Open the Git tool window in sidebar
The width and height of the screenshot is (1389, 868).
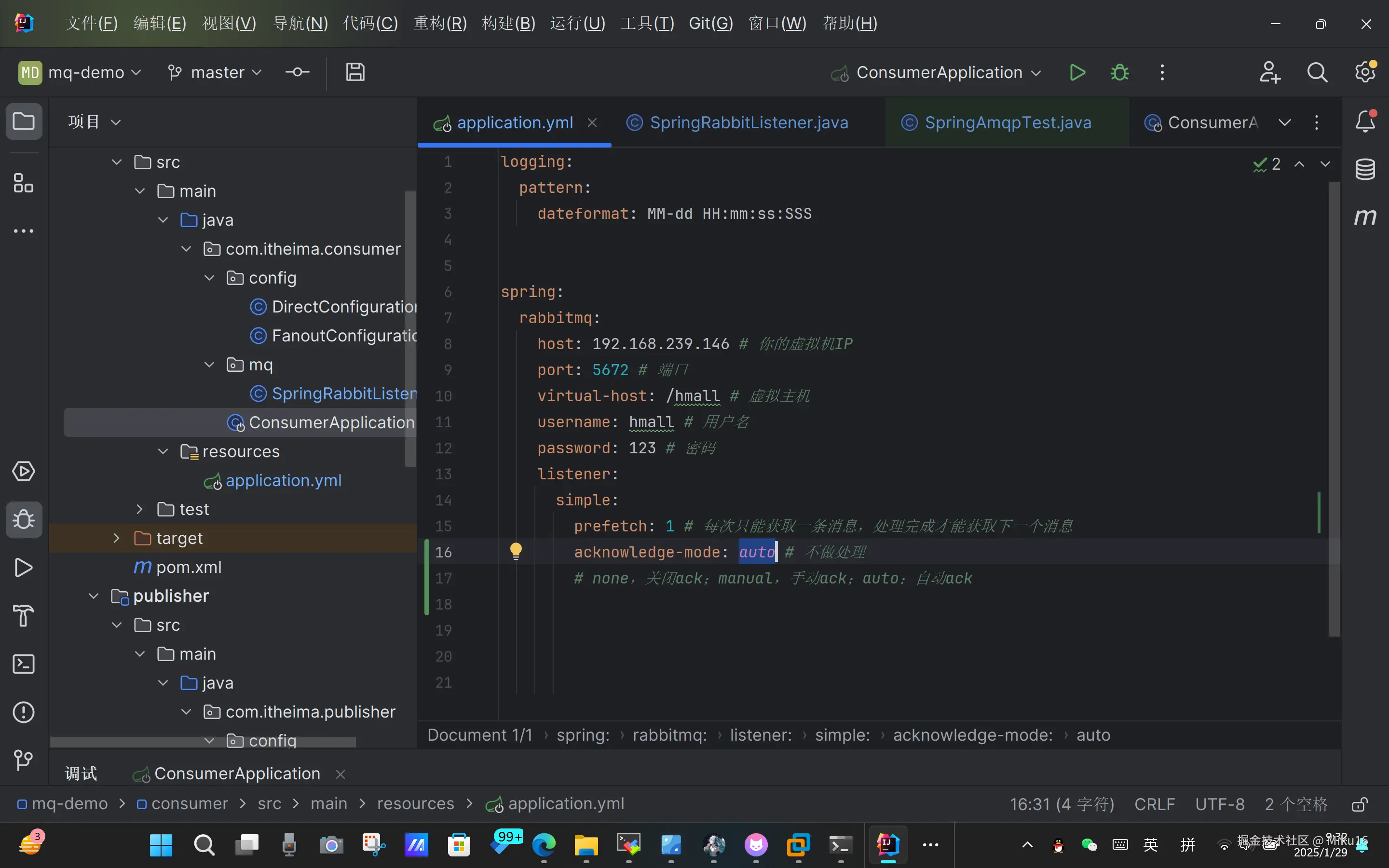[x=24, y=760]
